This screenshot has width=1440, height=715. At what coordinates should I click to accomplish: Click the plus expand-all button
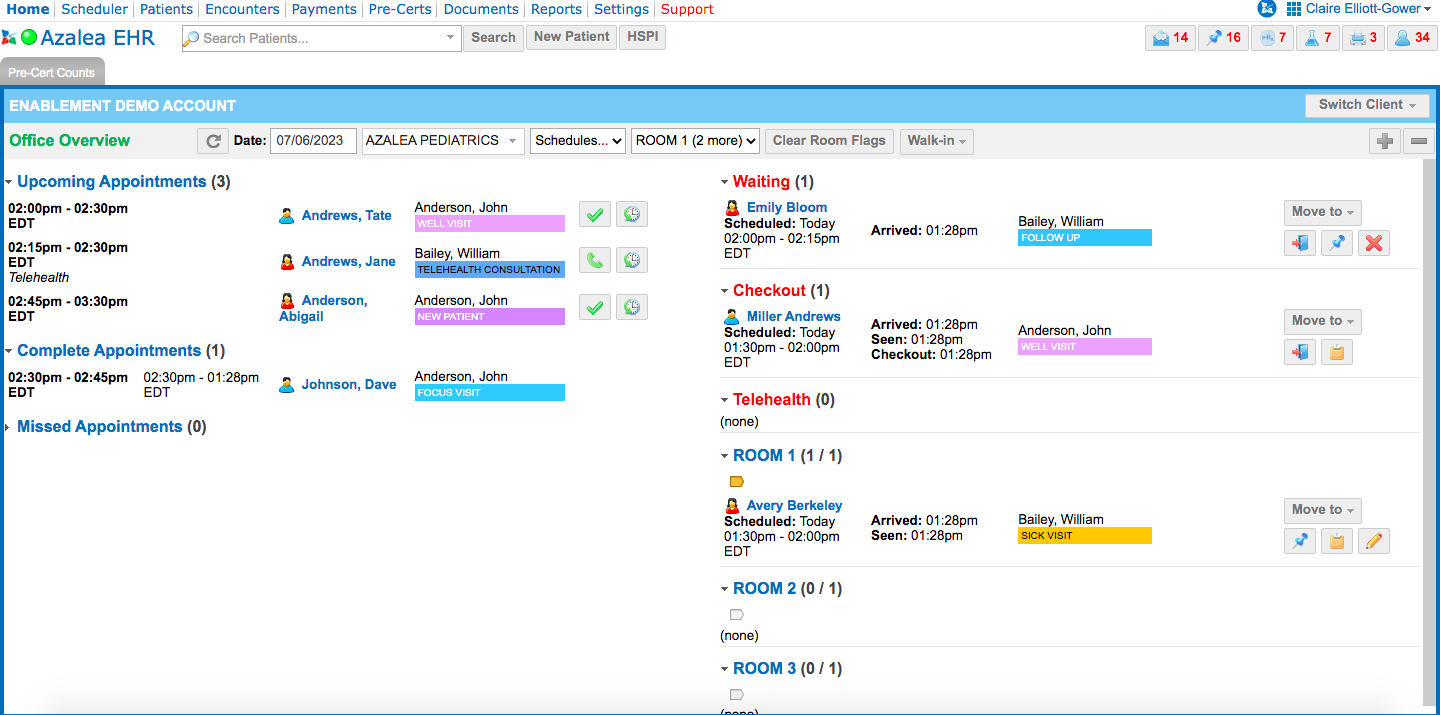click(1385, 142)
